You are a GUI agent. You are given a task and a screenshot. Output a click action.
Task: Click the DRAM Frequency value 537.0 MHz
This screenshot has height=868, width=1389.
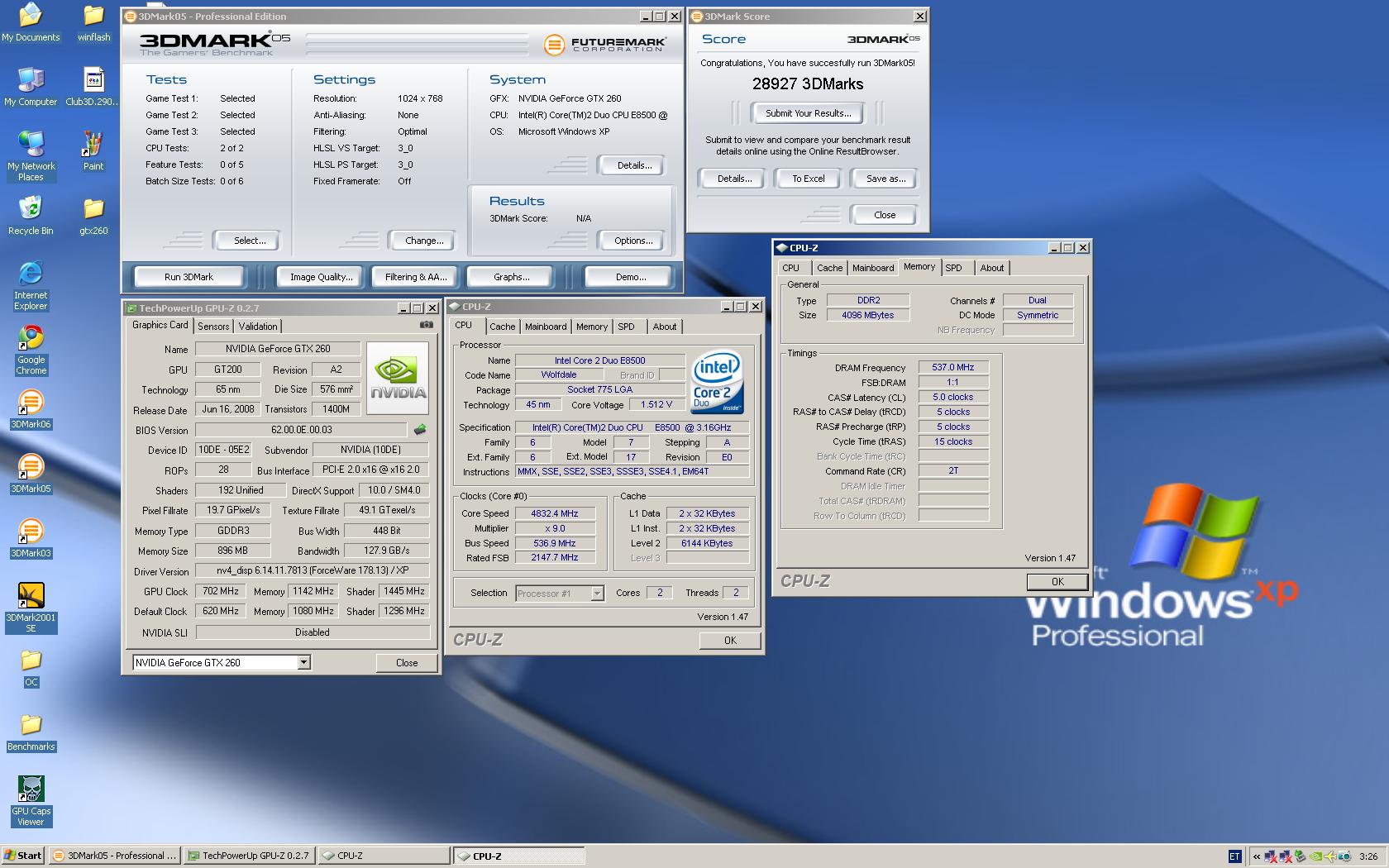(x=953, y=367)
